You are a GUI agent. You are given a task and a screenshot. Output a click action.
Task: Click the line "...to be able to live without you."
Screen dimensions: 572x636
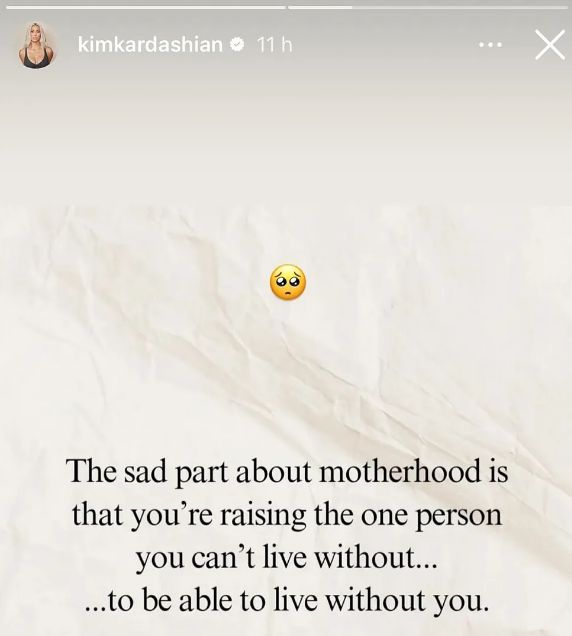(287, 601)
